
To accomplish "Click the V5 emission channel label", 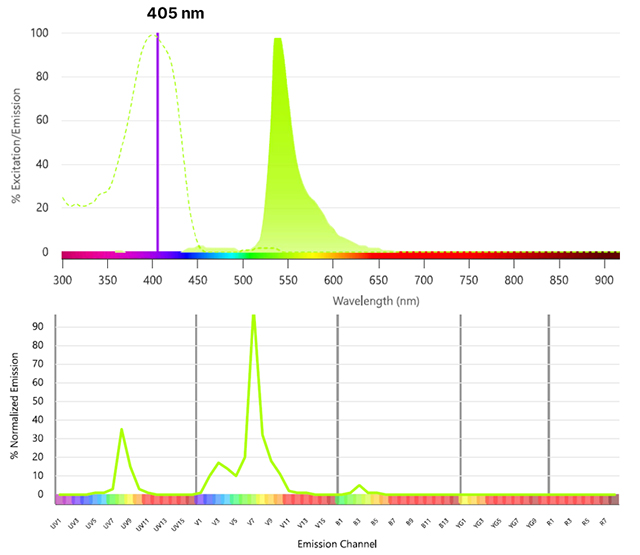I will (x=233, y=522).
